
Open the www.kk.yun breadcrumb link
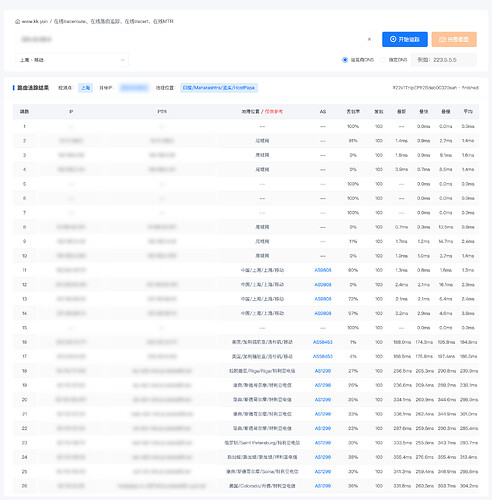35,21
